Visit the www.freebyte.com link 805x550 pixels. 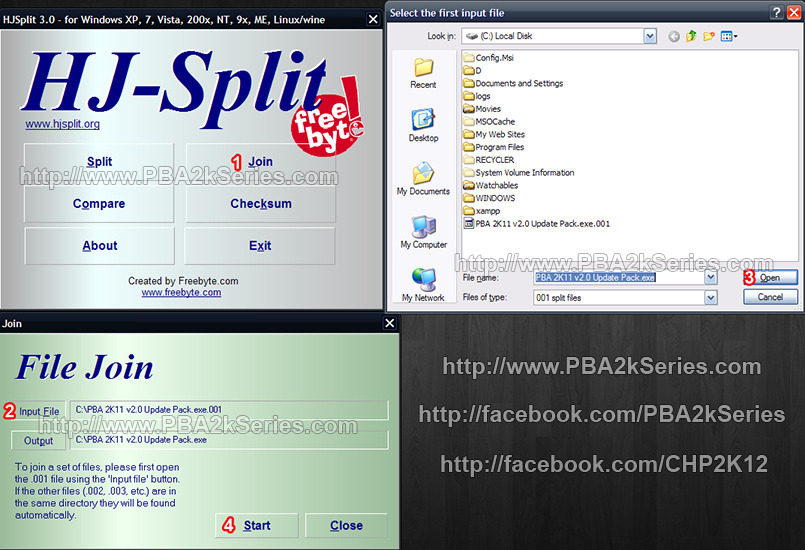182,293
